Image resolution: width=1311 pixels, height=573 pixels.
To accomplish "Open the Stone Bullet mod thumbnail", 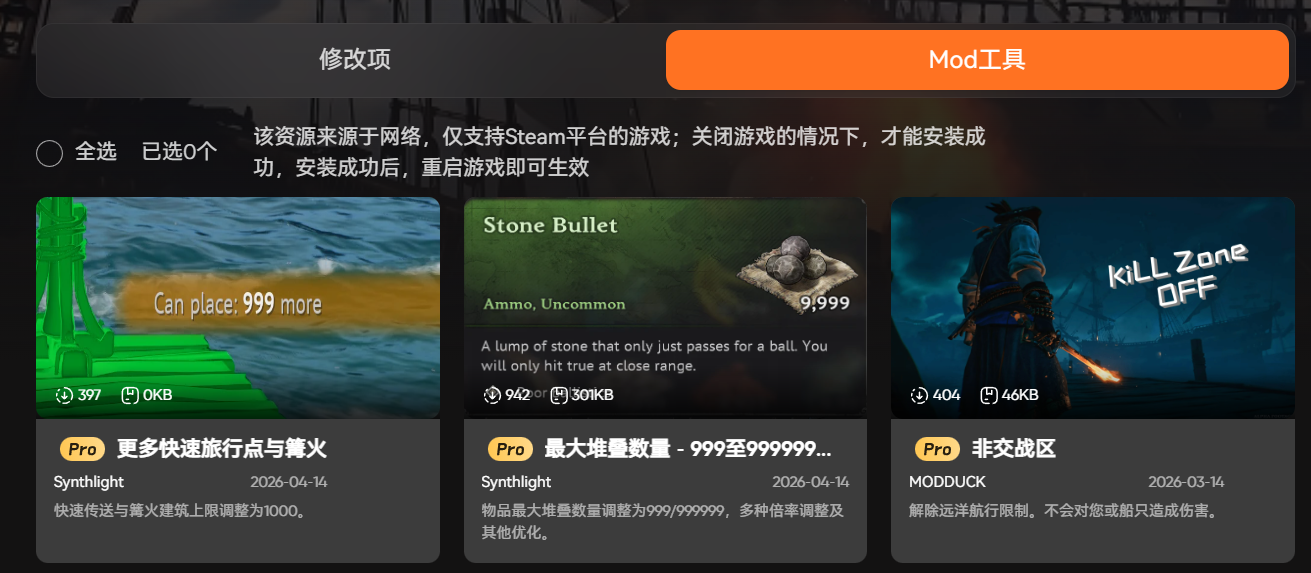I will [x=665, y=307].
